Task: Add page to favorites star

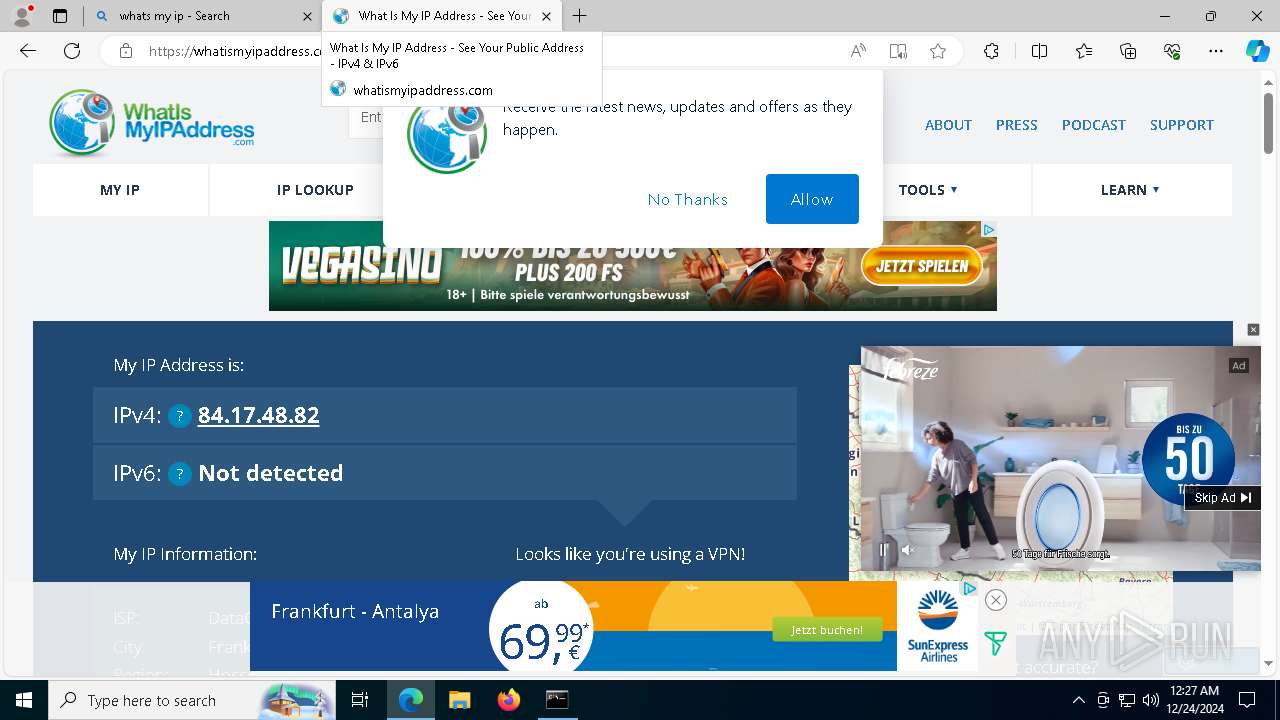Action: click(x=938, y=51)
